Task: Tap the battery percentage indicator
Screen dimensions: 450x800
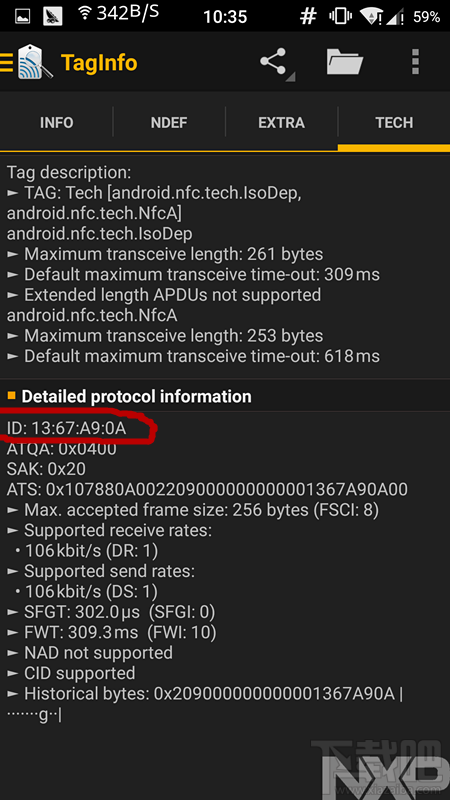Action: [426, 17]
